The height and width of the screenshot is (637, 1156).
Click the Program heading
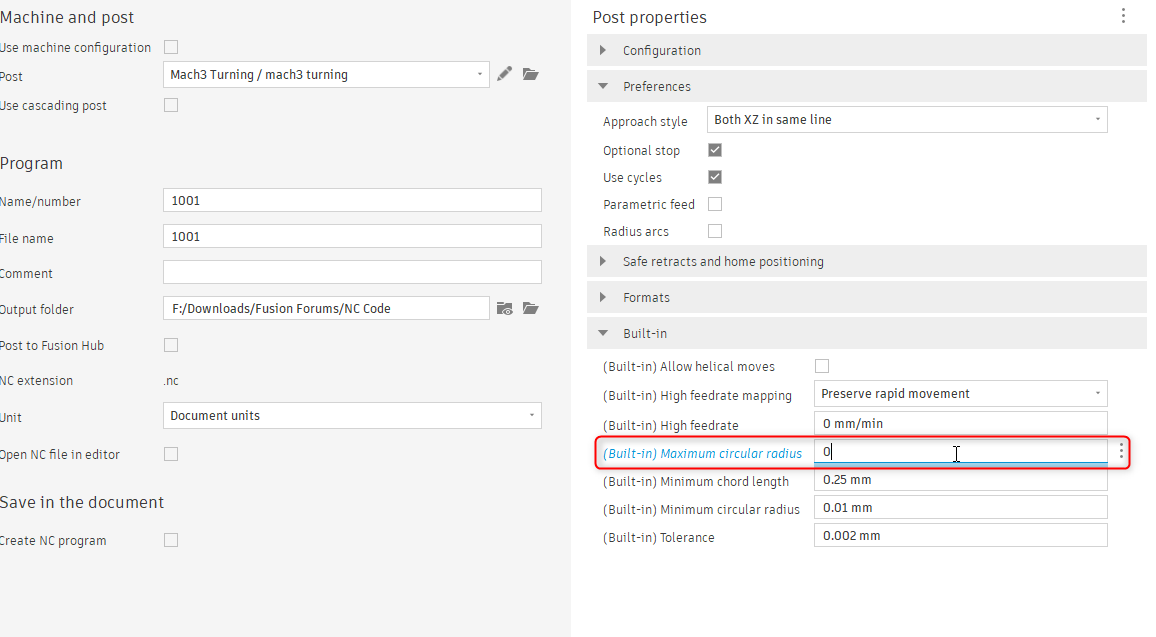click(32, 164)
